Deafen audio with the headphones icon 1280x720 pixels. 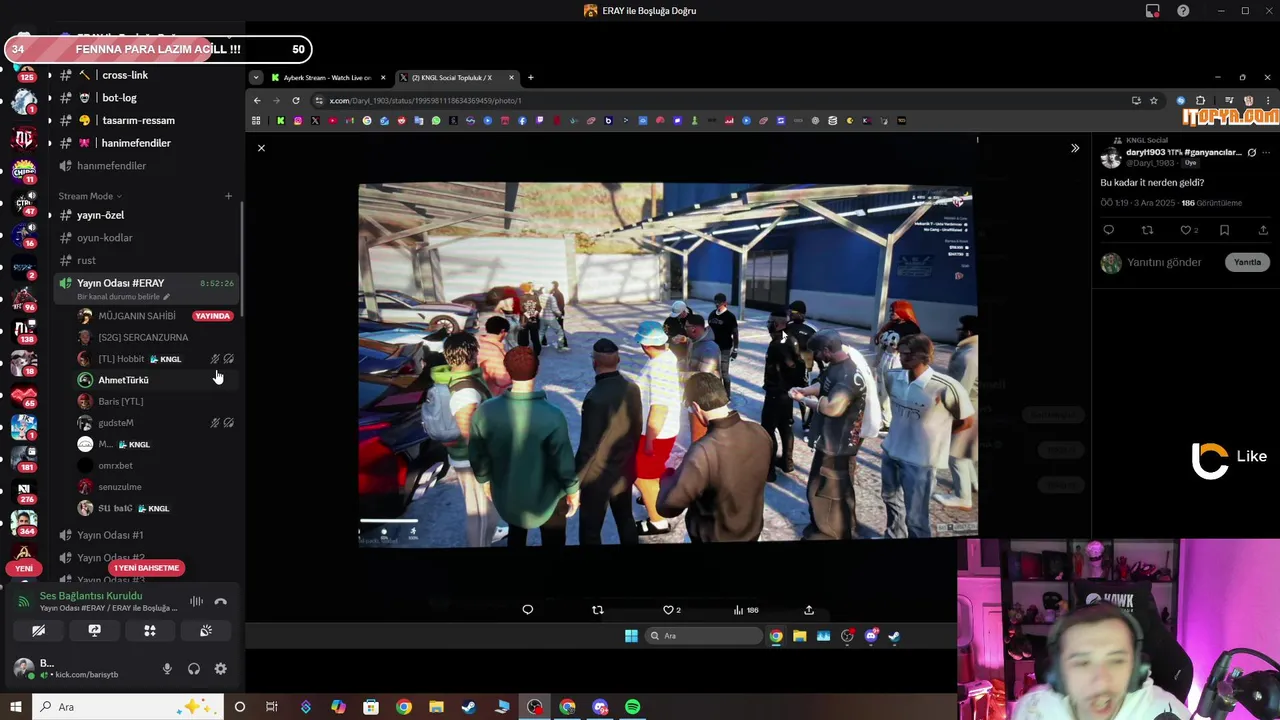(194, 669)
